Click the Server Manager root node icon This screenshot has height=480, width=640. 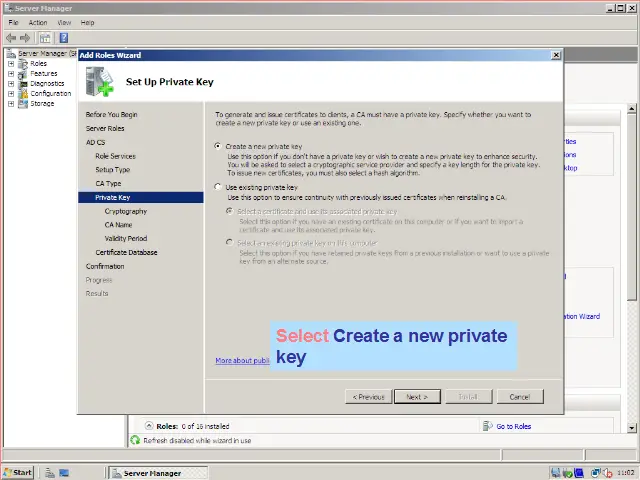tap(11, 53)
